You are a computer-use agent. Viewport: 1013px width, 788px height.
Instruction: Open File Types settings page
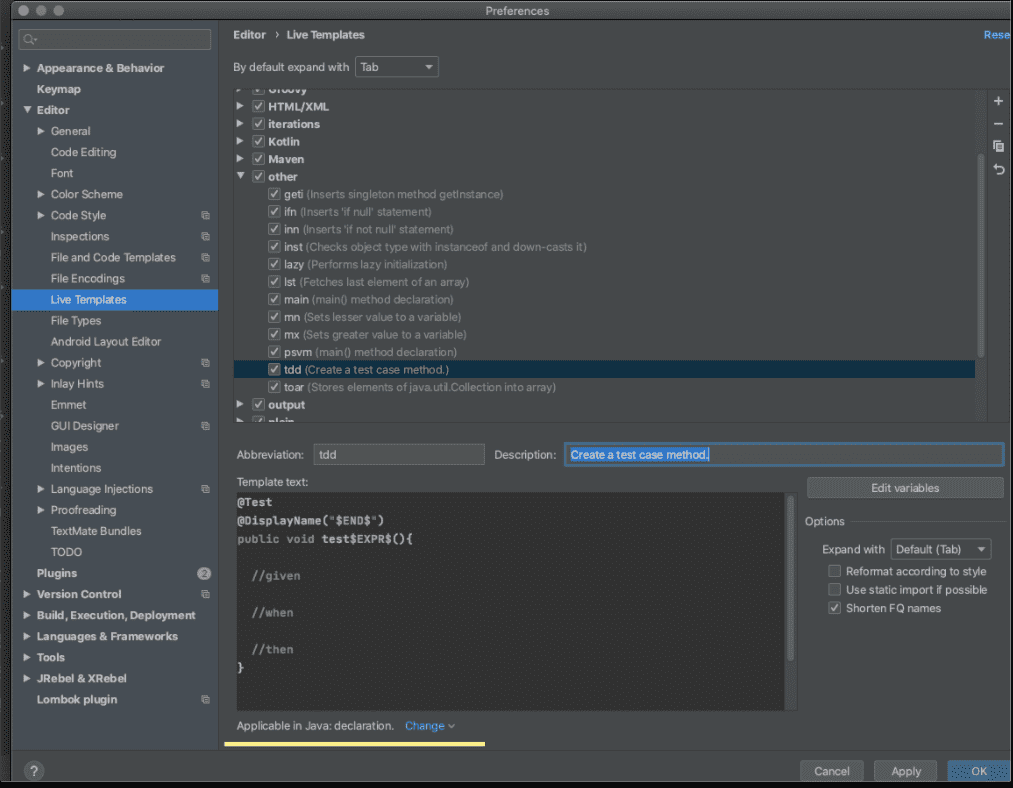(x=76, y=321)
